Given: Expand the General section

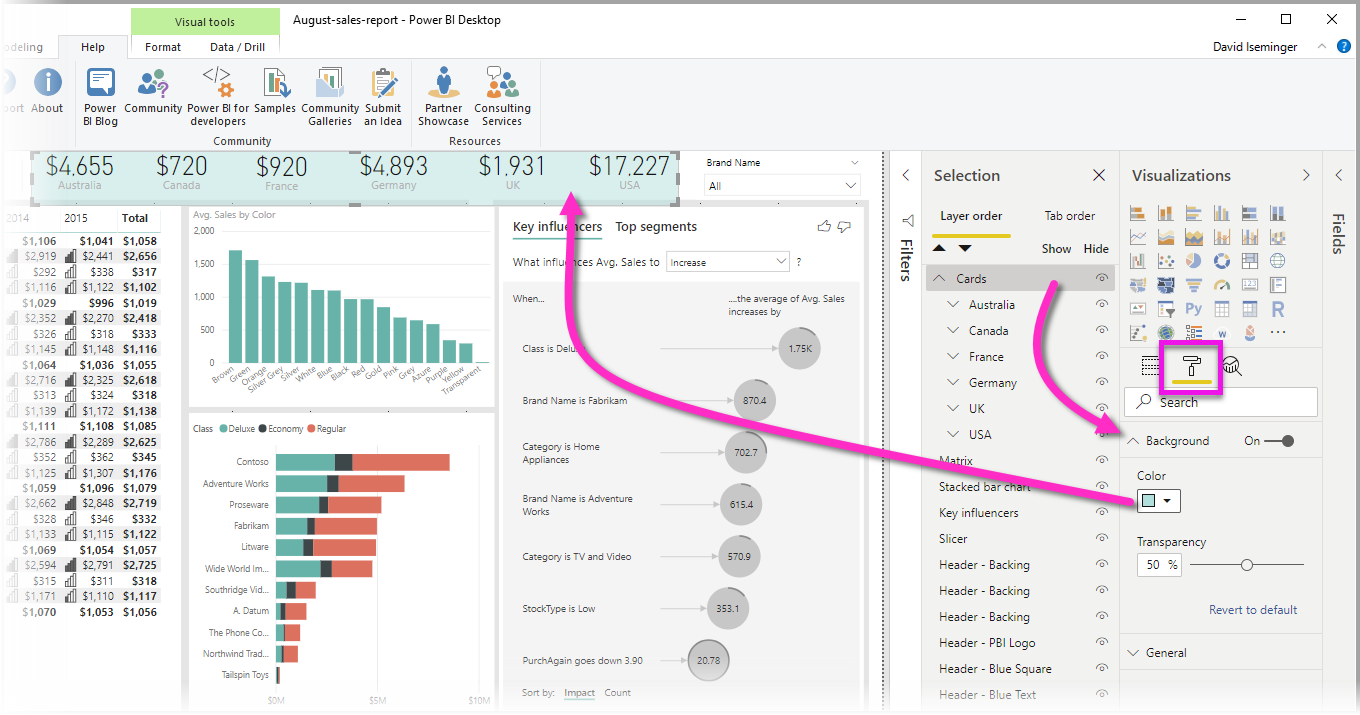Looking at the screenshot, I should [x=1134, y=653].
